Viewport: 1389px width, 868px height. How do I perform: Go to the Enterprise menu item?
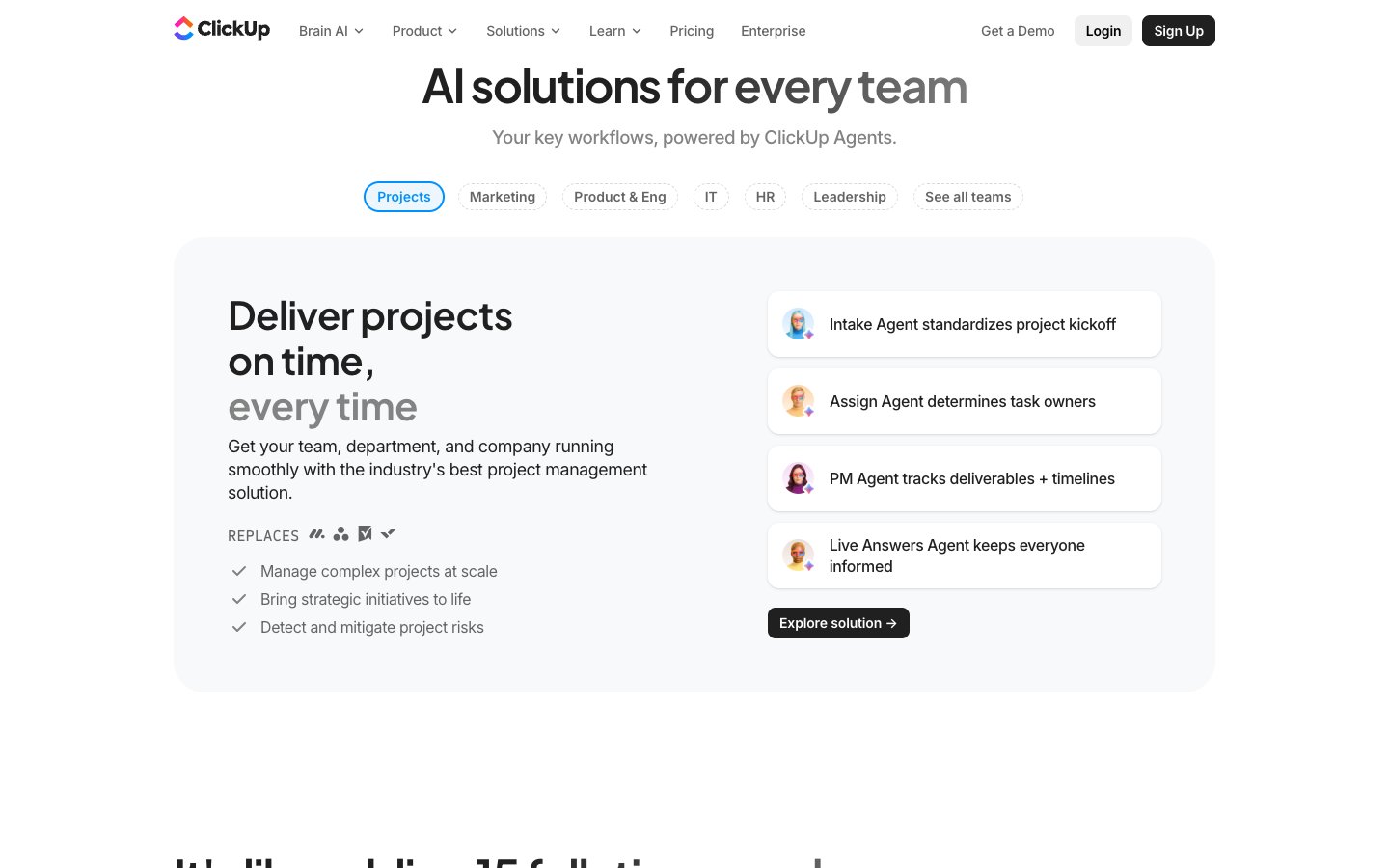[773, 30]
